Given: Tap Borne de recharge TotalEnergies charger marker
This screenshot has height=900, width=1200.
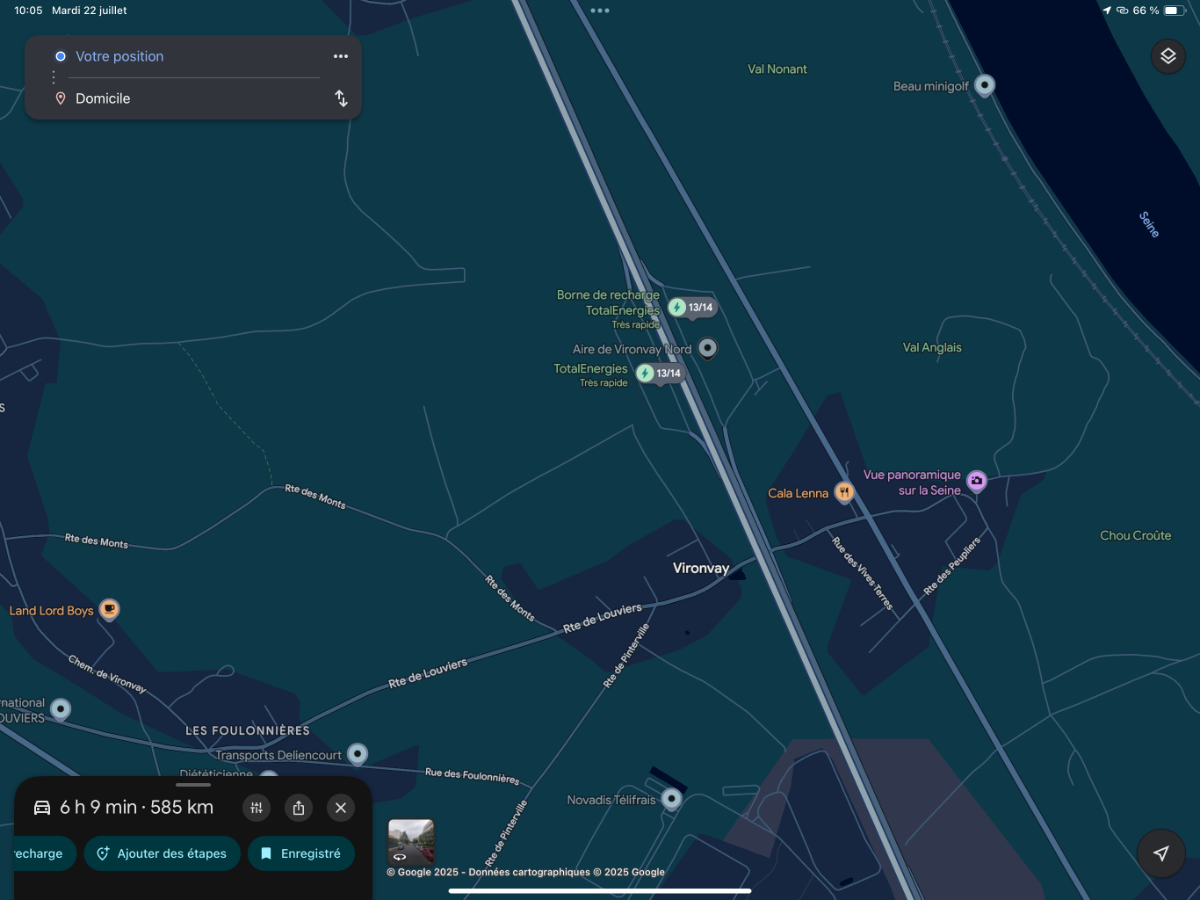Looking at the screenshot, I should click(692, 307).
